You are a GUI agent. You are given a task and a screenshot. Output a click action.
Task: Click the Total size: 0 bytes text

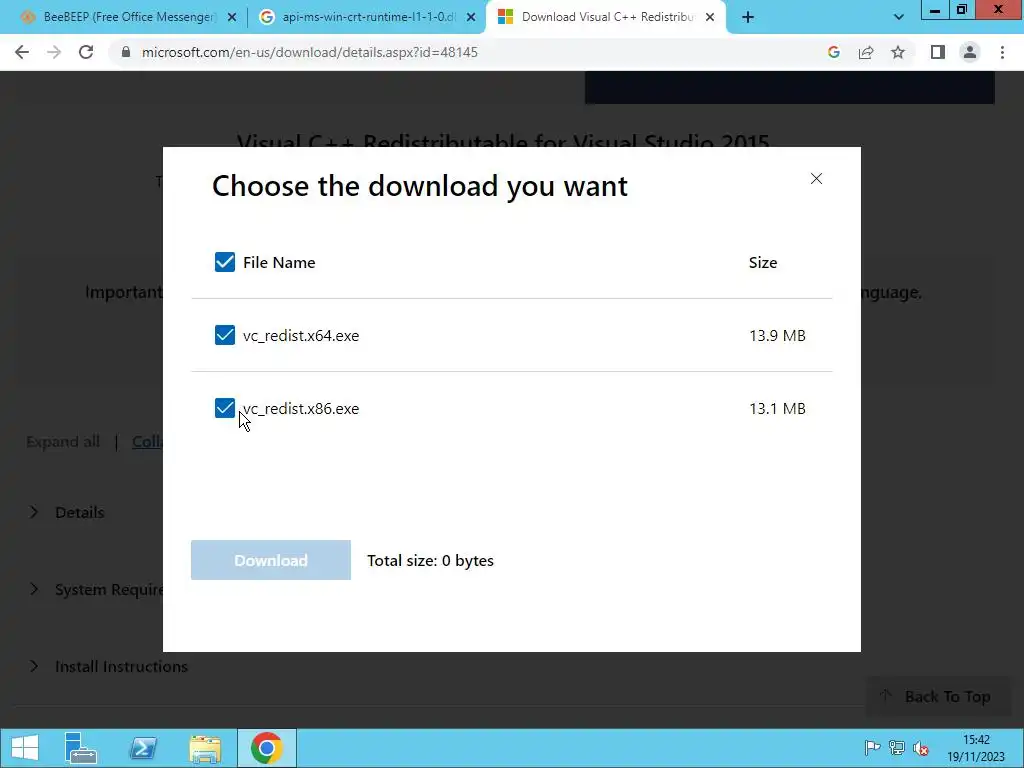[x=430, y=561]
